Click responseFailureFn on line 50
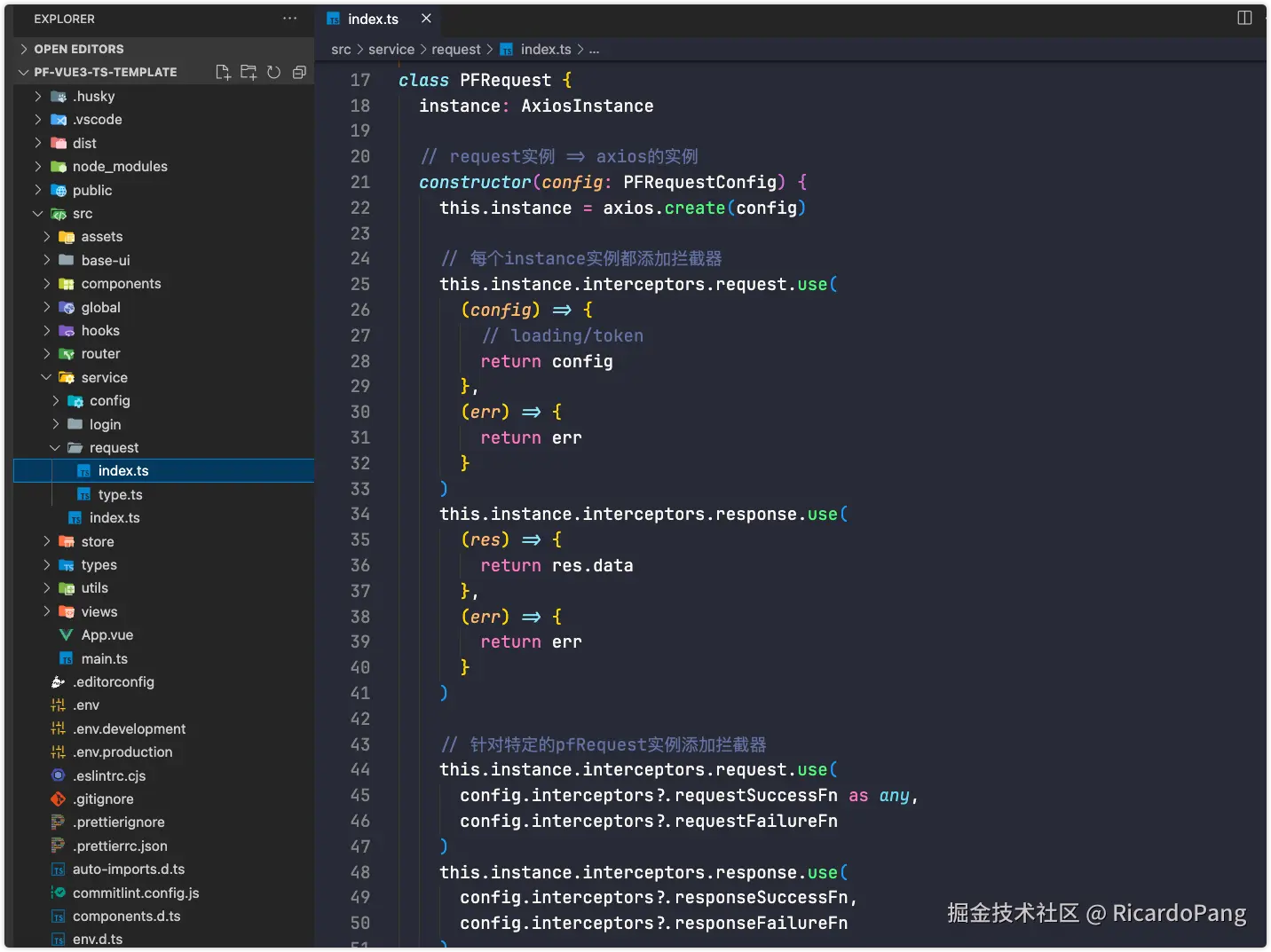 point(761,923)
